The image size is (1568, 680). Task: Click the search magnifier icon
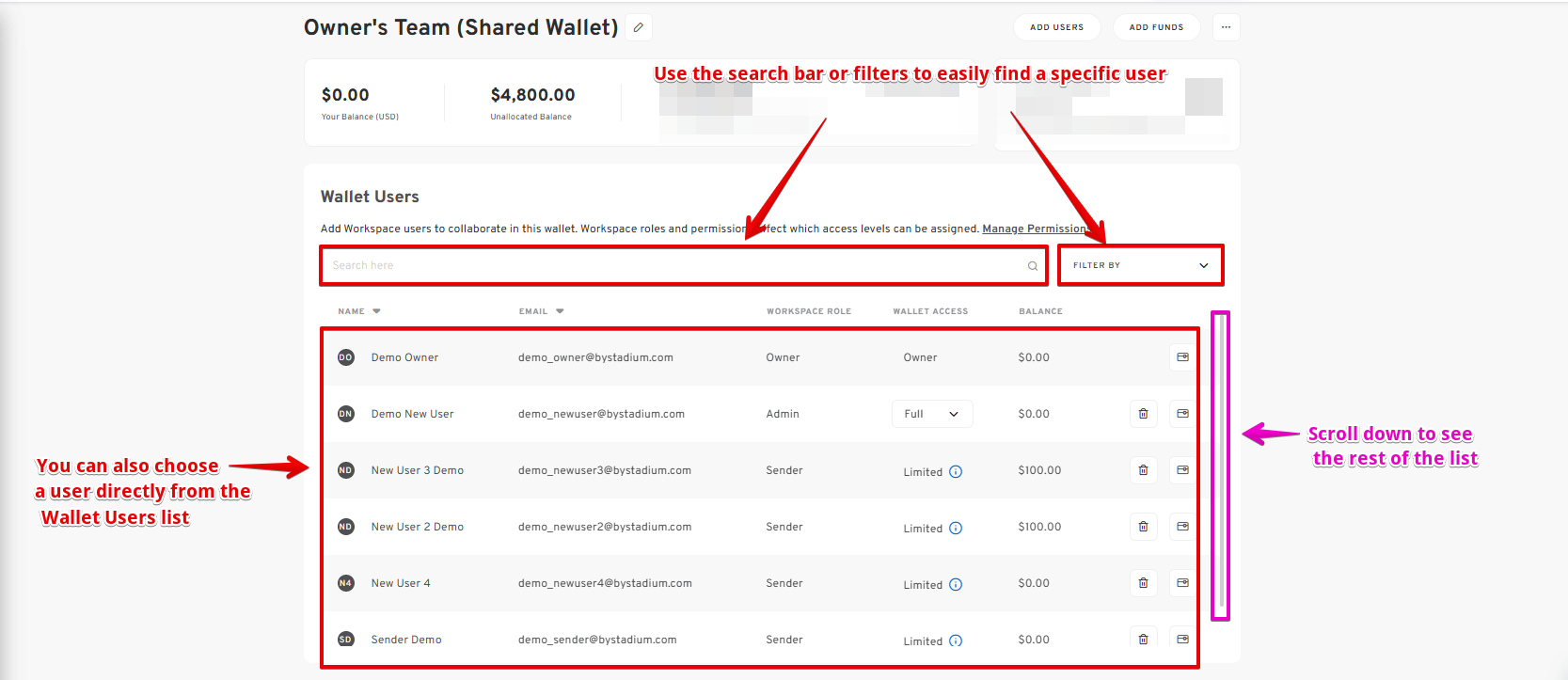(1032, 266)
